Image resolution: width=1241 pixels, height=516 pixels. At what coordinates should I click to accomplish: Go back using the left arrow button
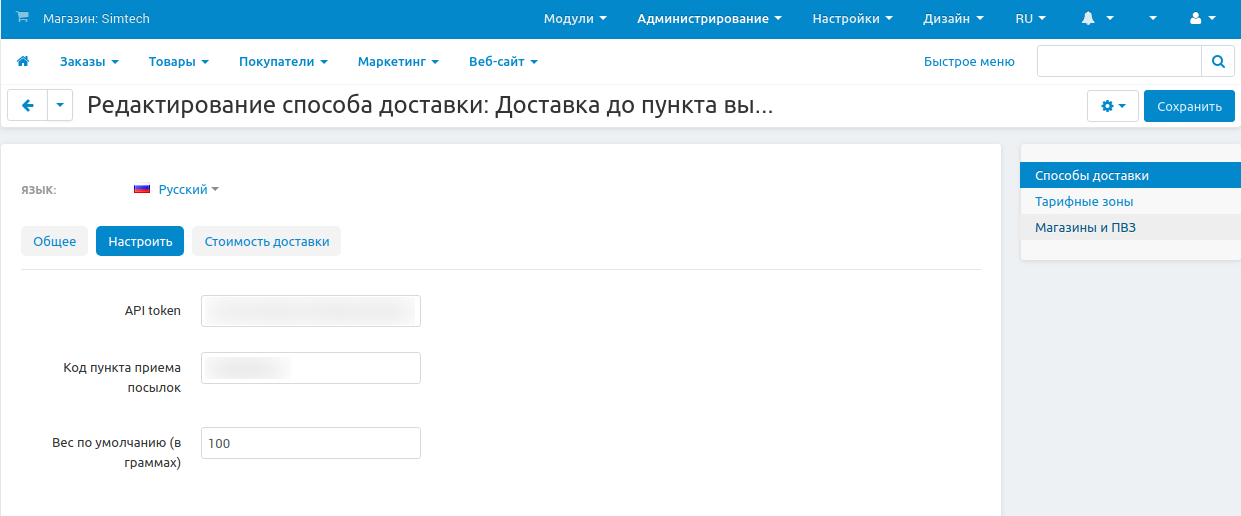(27, 106)
